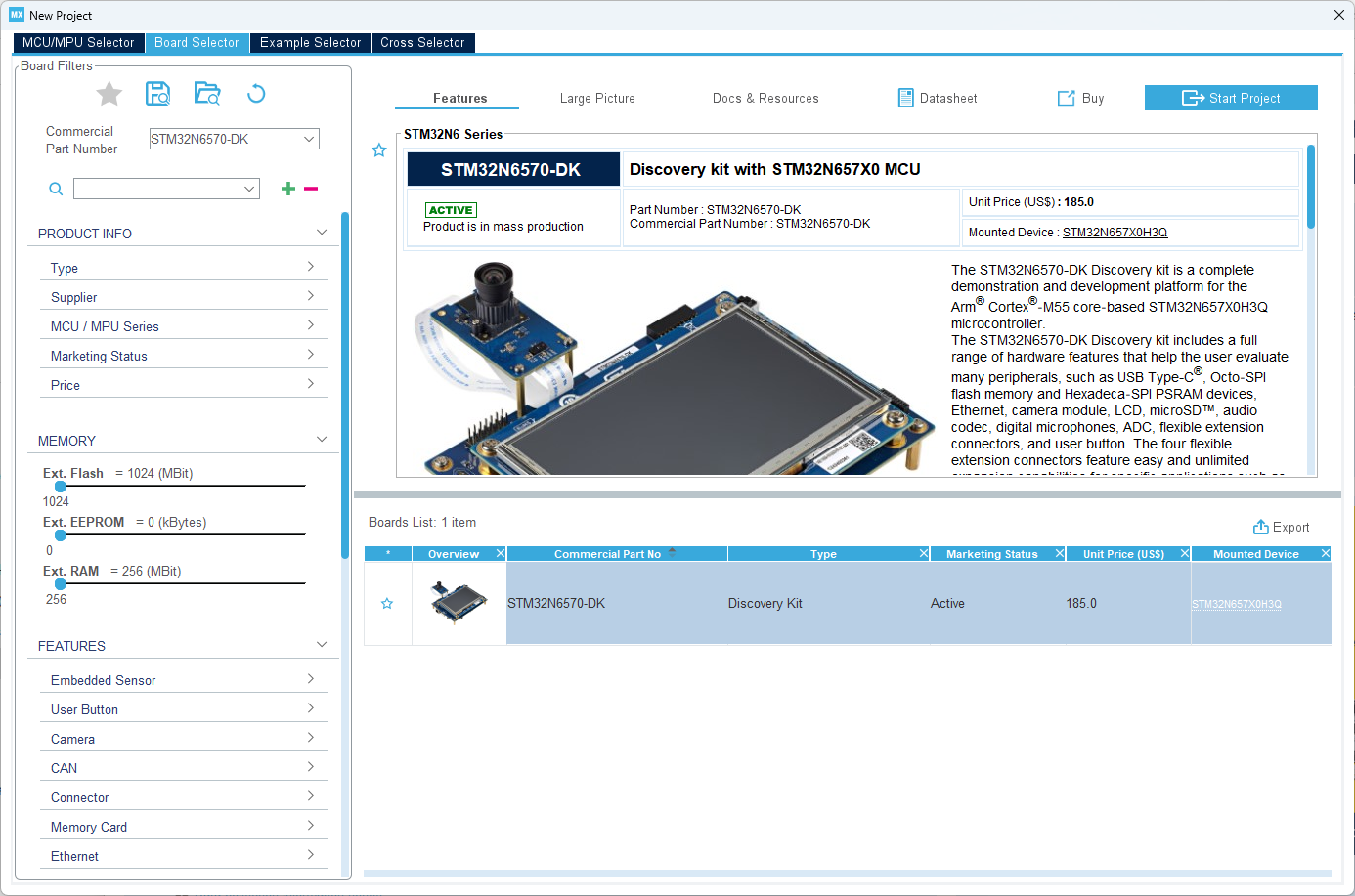Click the save search disk icon
Image resolution: width=1355 pixels, height=896 pixels.
(157, 93)
